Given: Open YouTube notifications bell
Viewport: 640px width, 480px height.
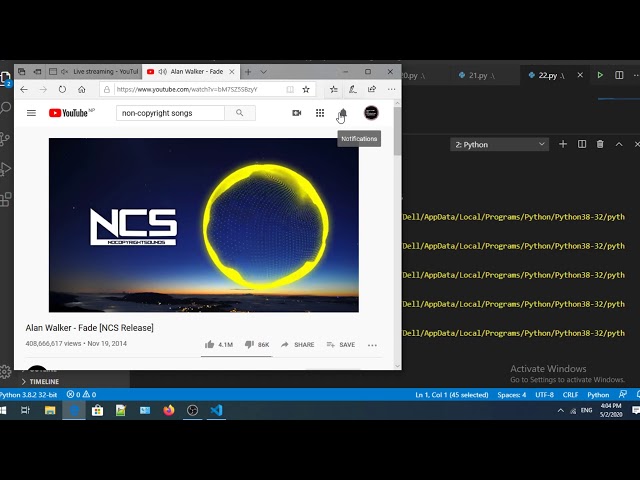Looking at the screenshot, I should 343,113.
